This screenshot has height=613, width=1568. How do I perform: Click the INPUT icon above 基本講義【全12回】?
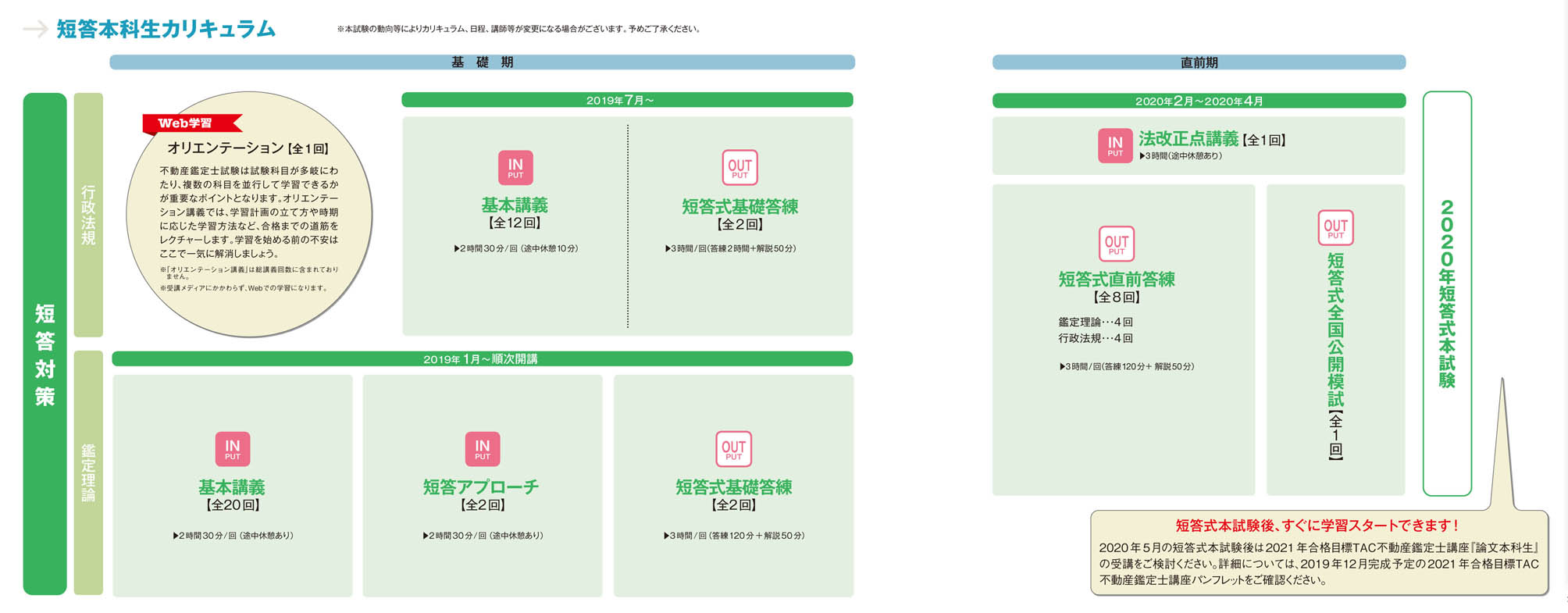(515, 168)
